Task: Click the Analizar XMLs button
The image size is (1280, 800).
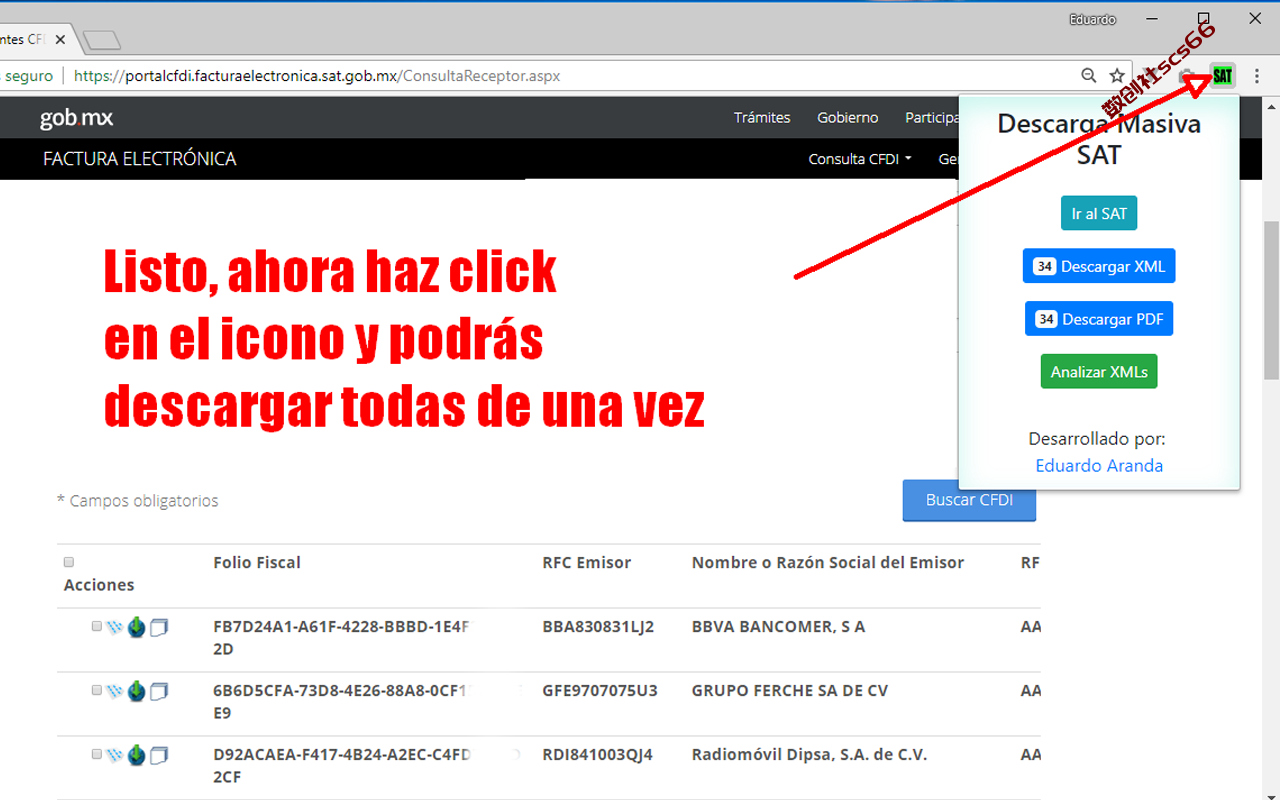Action: tap(1099, 372)
